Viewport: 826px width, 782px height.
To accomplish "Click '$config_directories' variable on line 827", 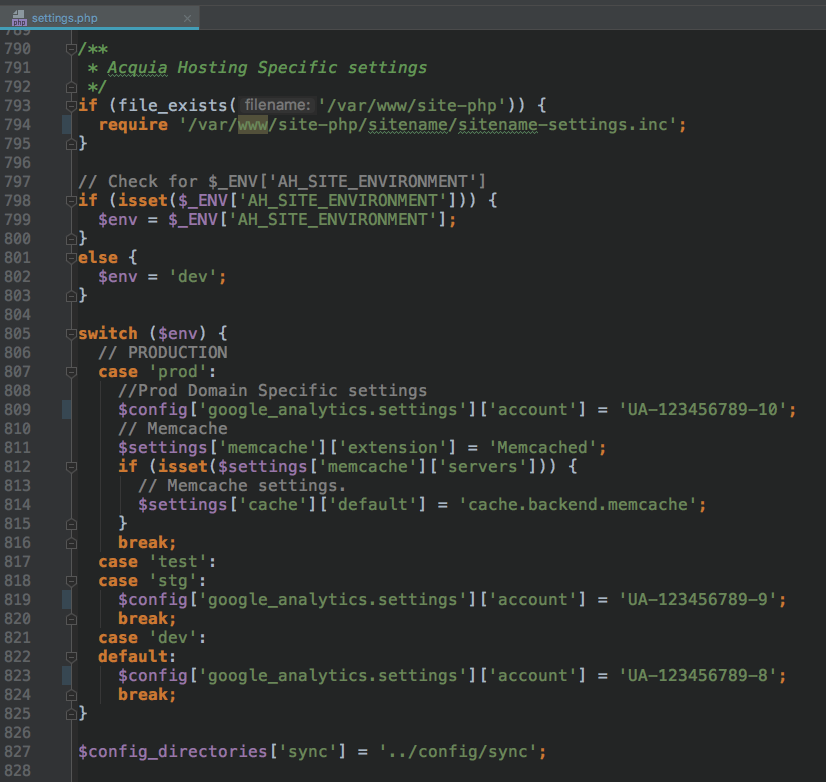I will tap(173, 752).
